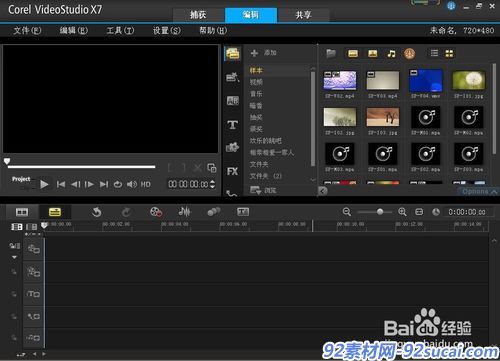The image size is (500, 361).
Task: Click the timeline zoom slider handle
Action: click(380, 212)
